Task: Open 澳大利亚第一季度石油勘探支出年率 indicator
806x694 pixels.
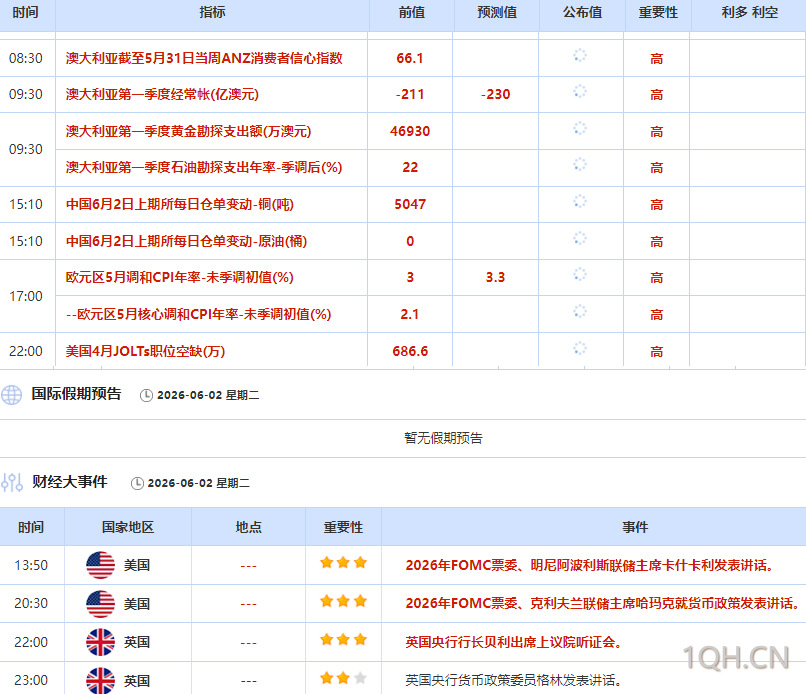Action: pos(204,167)
